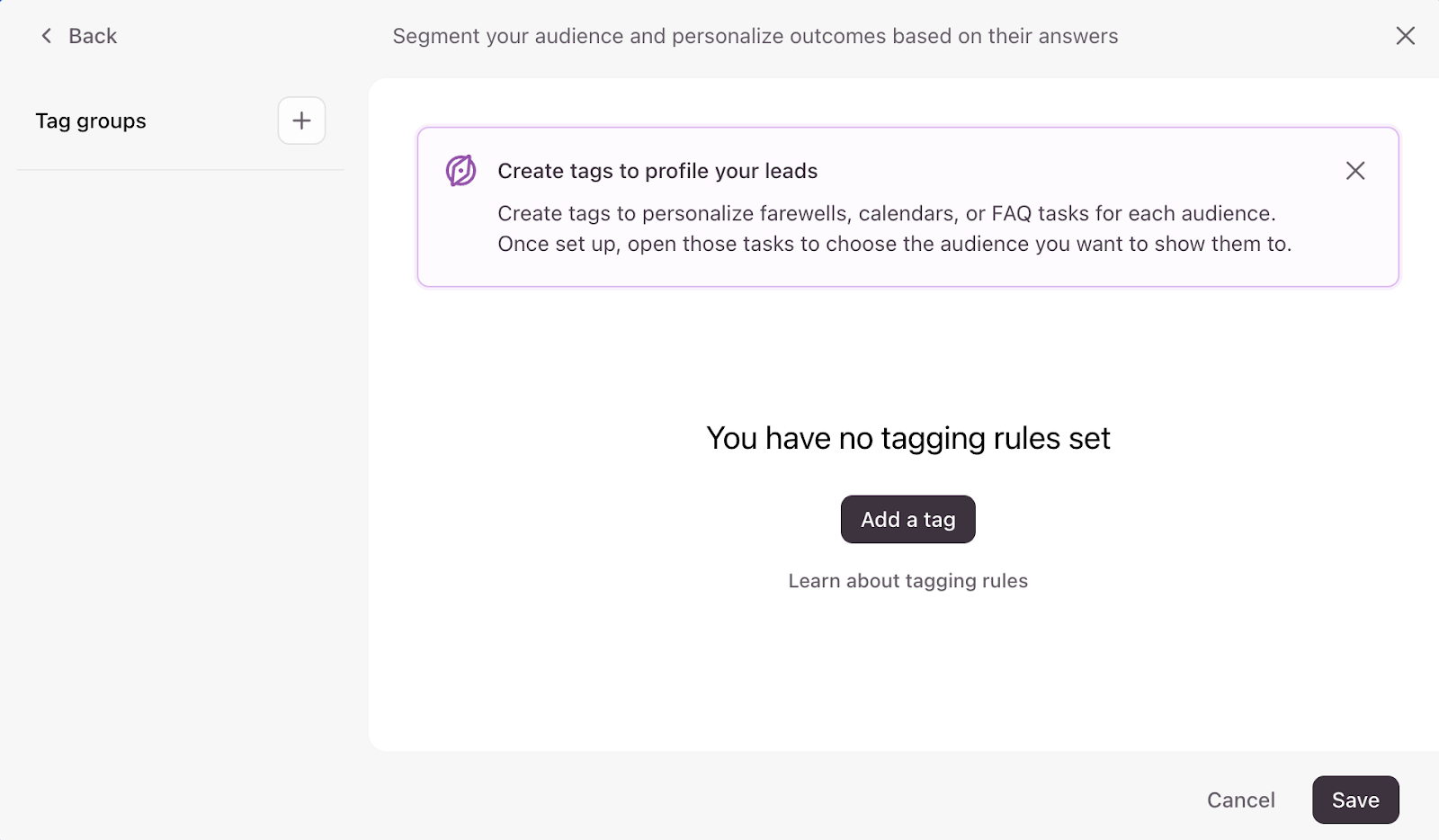Image resolution: width=1439 pixels, height=840 pixels.
Task: Click Cancel to discard changes
Action: coord(1240,800)
